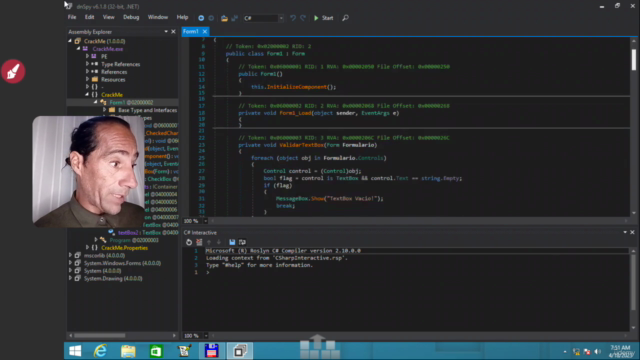Open the code editor zoom percentage dropdown
The width and height of the screenshot is (640, 360).
pyautogui.click(x=205, y=221)
